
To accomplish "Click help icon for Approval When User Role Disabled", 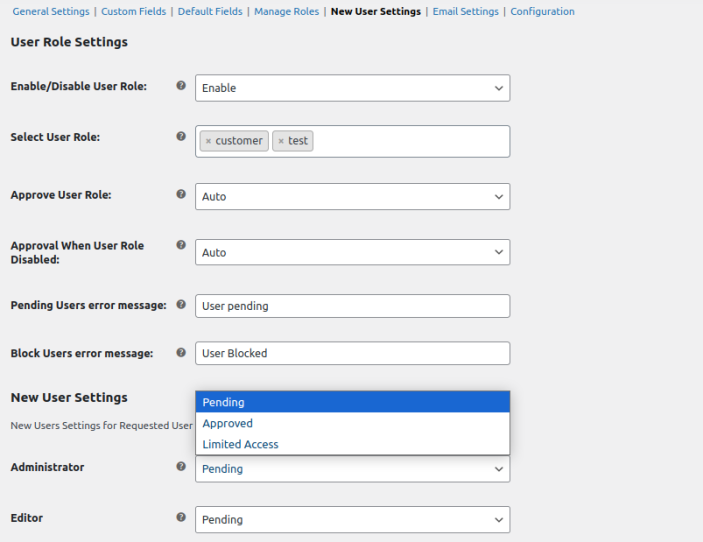I will [181, 244].
